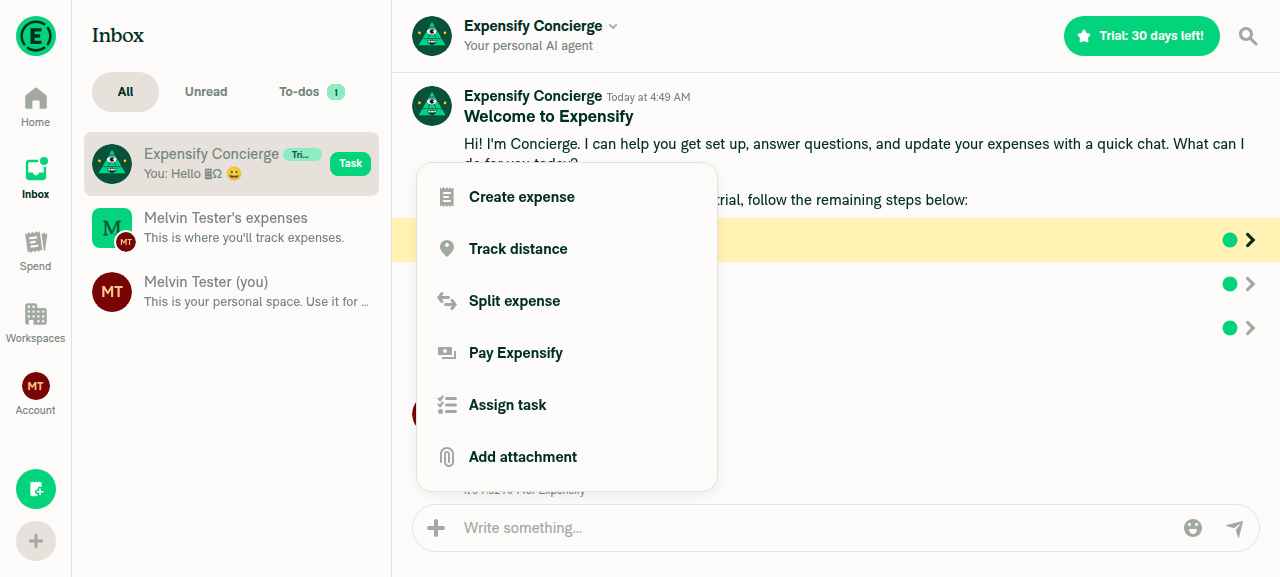This screenshot has height=577, width=1280.
Task: Expand the Expensify Concierge header dropdown
Action: point(613,27)
